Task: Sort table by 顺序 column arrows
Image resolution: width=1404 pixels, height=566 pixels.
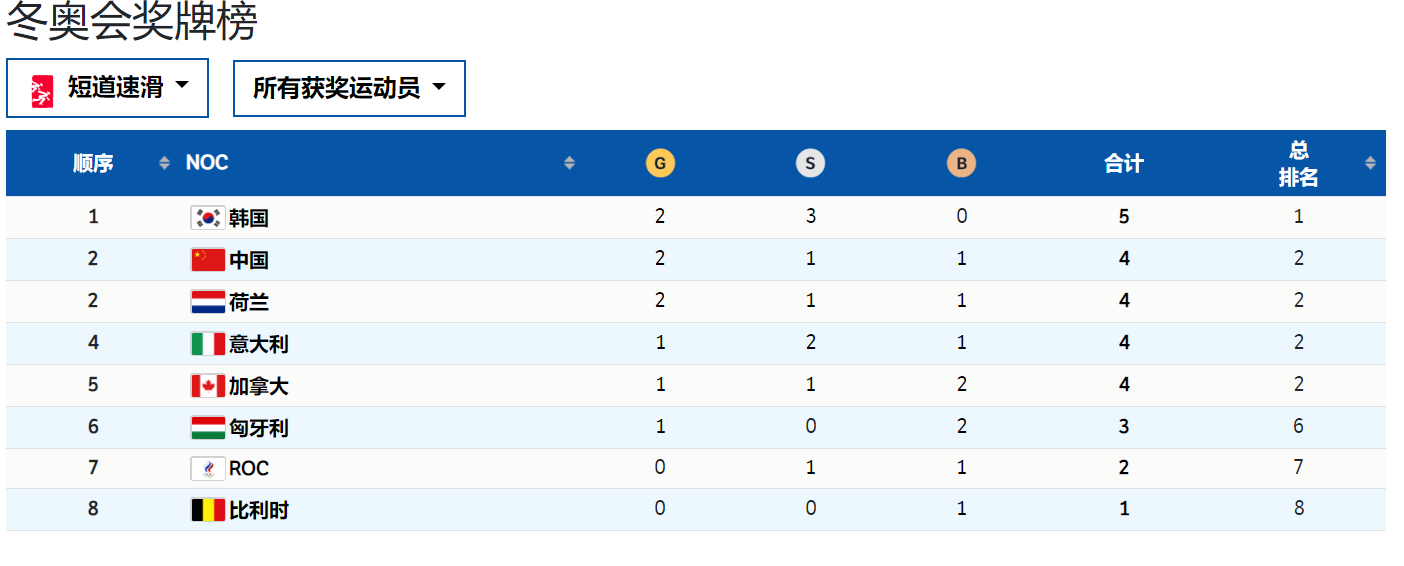Action: pyautogui.click(x=165, y=163)
